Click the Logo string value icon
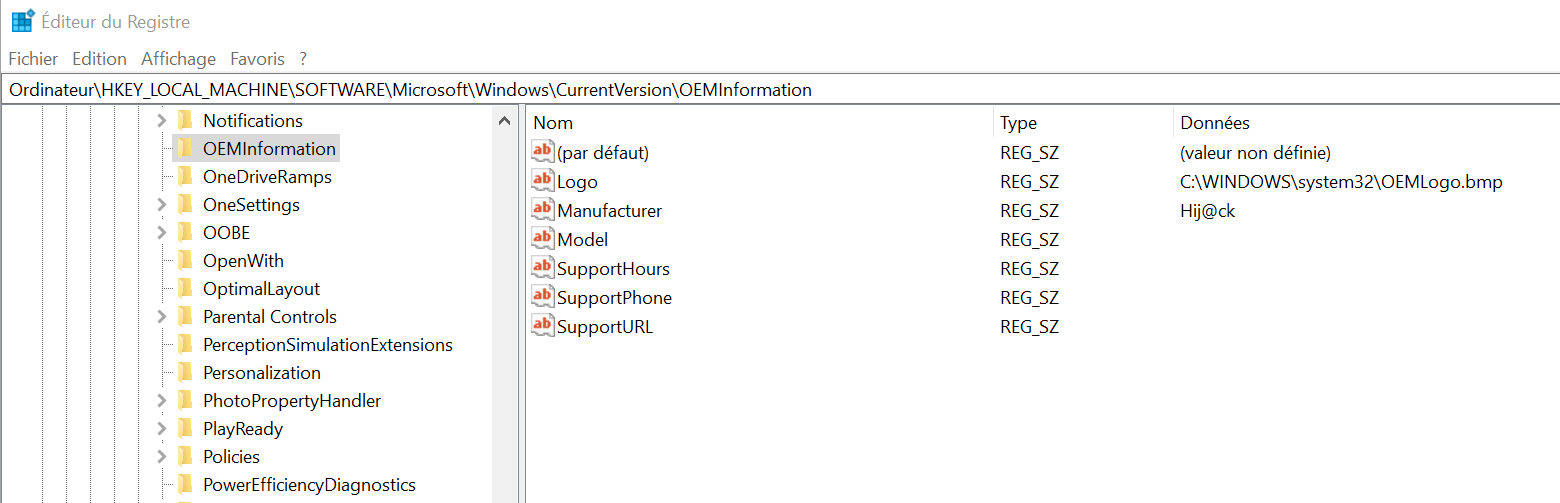1560x503 pixels. click(x=542, y=180)
